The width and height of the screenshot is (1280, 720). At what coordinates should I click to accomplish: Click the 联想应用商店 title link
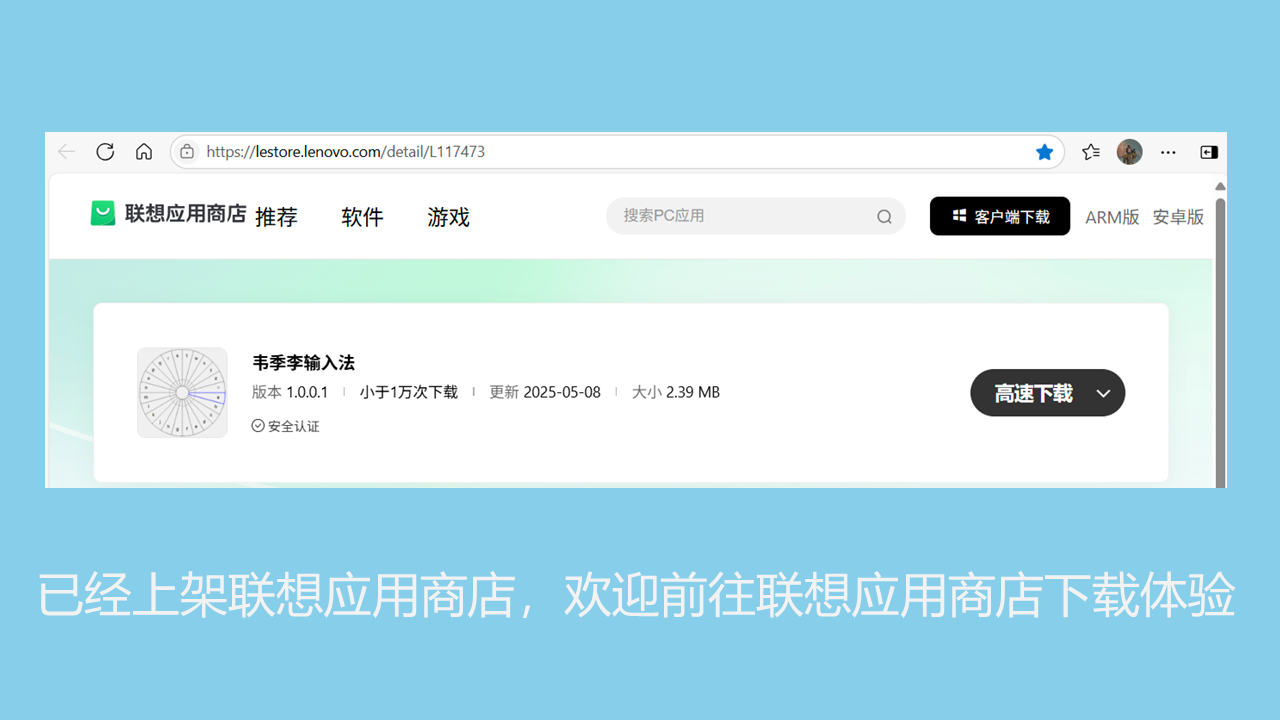(185, 213)
